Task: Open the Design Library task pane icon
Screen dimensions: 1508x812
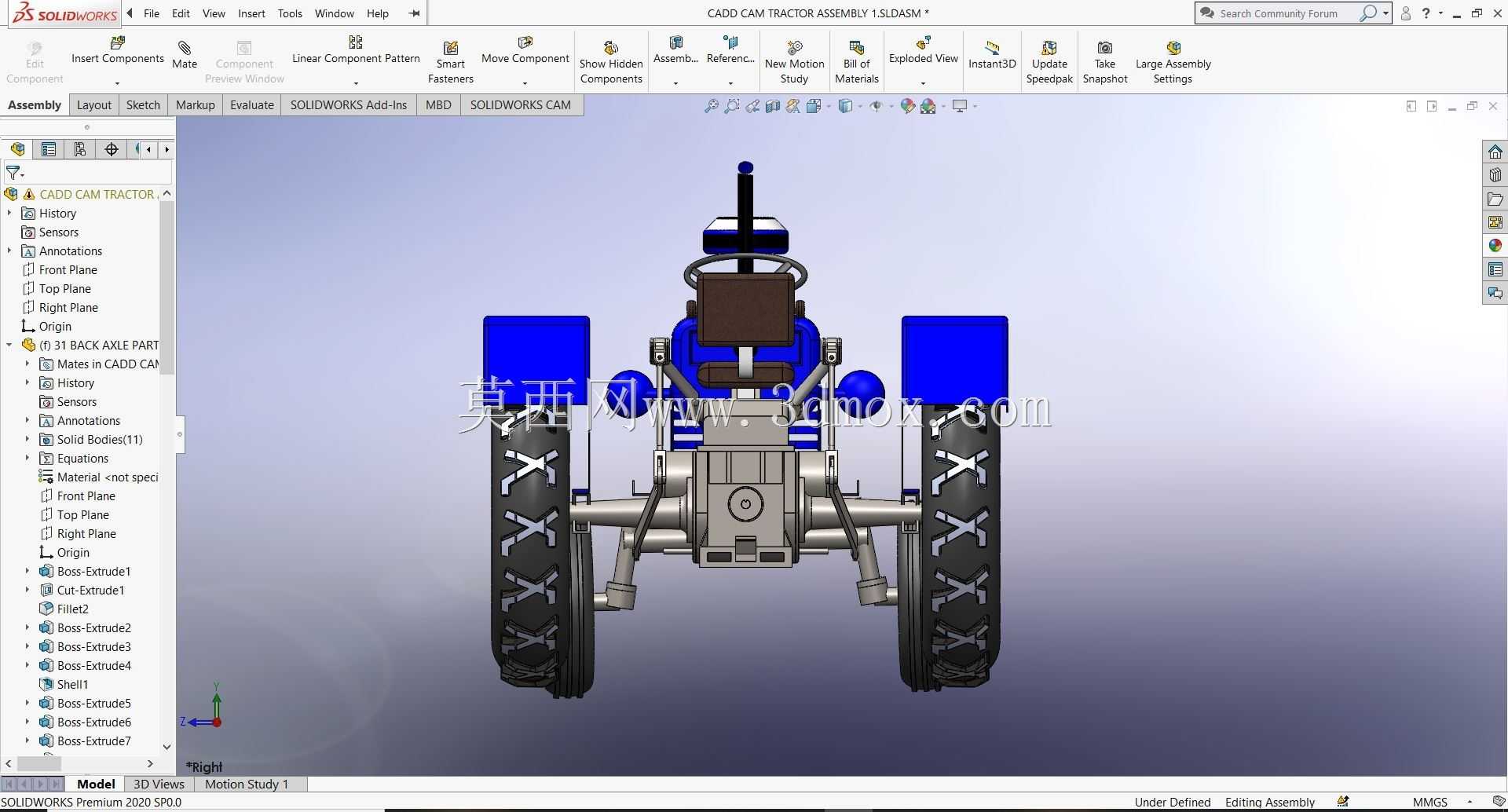Action: pyautogui.click(x=1495, y=175)
